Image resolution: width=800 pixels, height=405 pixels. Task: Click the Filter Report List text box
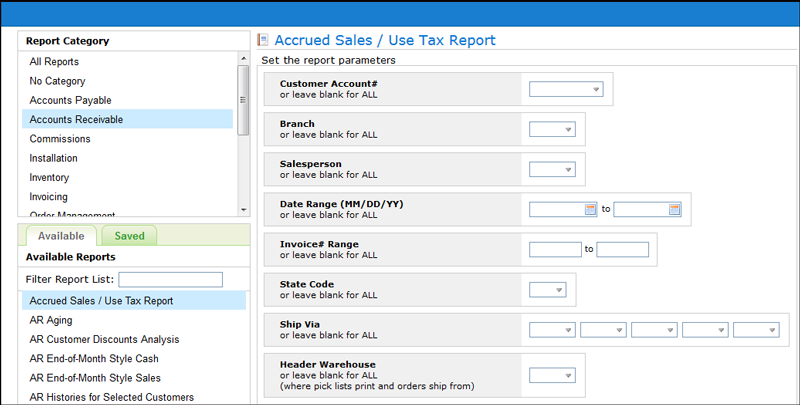click(169, 279)
